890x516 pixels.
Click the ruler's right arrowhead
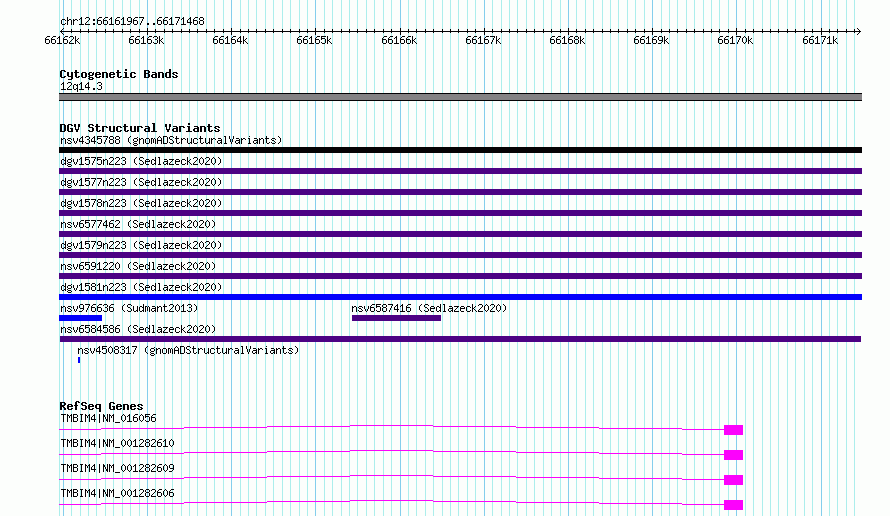tap(859, 31)
